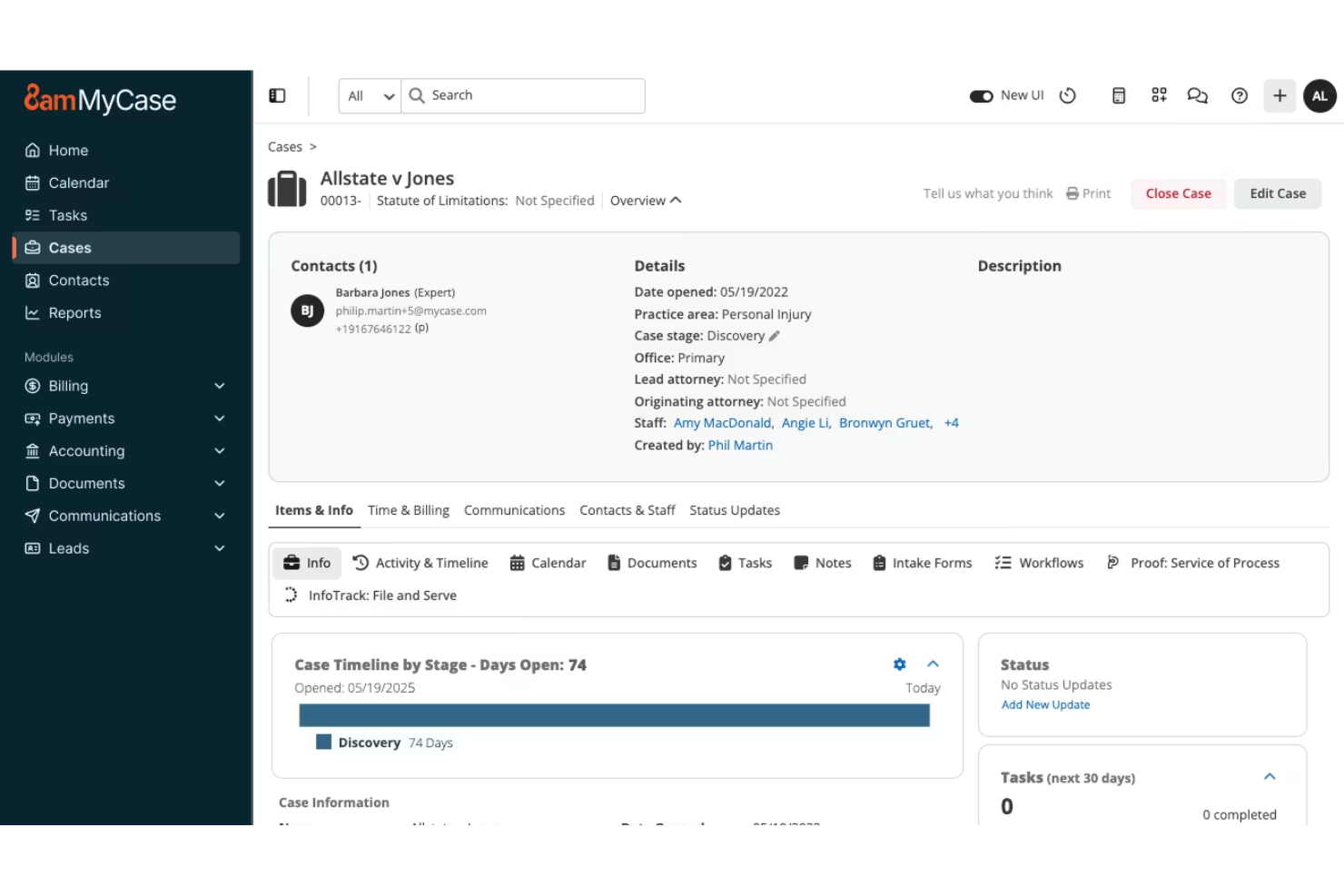Screen dimensions: 1344x896
Task: Open Angie Li staff link
Action: coord(806,423)
